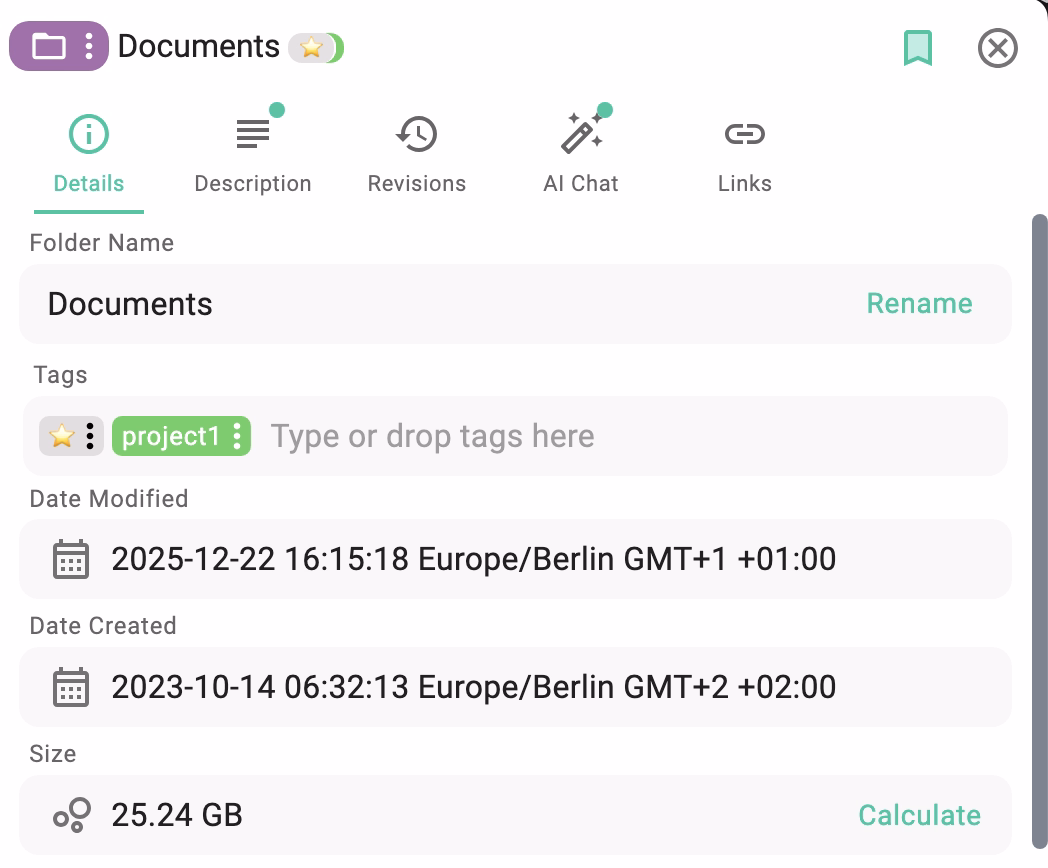Open the three-dot menu on the star tag
The height and width of the screenshot is (868, 1048).
pos(89,435)
